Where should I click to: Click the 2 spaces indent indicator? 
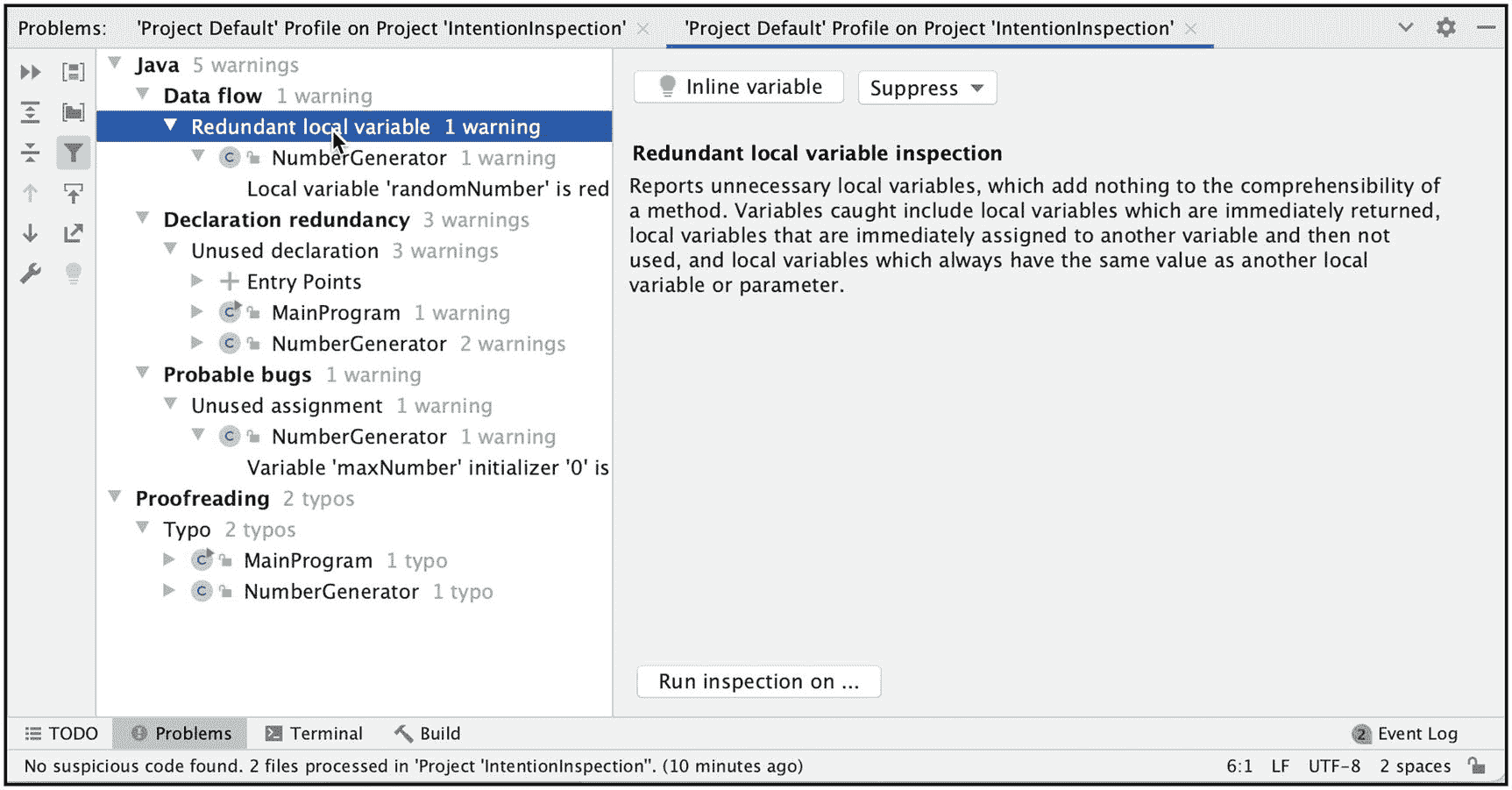click(x=1415, y=765)
